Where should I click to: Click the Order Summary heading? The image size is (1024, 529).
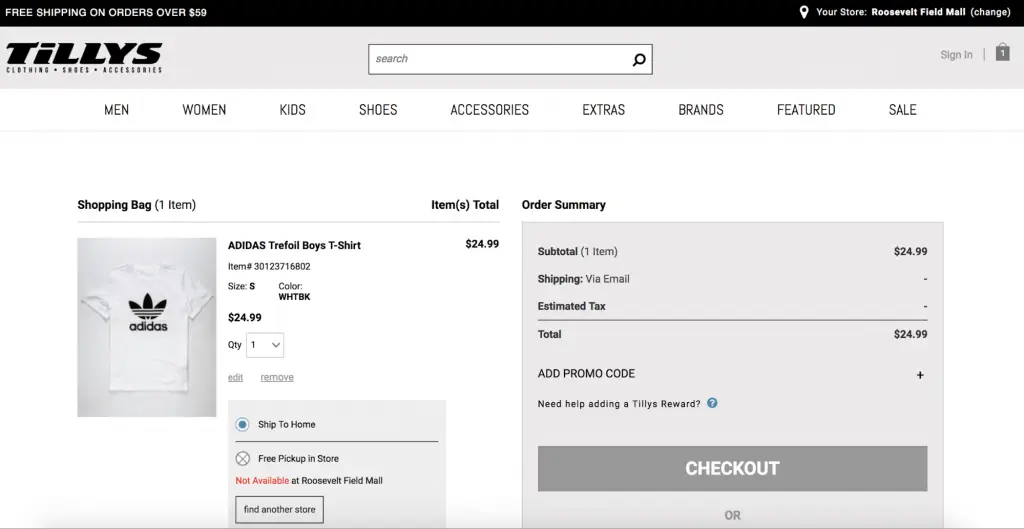click(564, 205)
